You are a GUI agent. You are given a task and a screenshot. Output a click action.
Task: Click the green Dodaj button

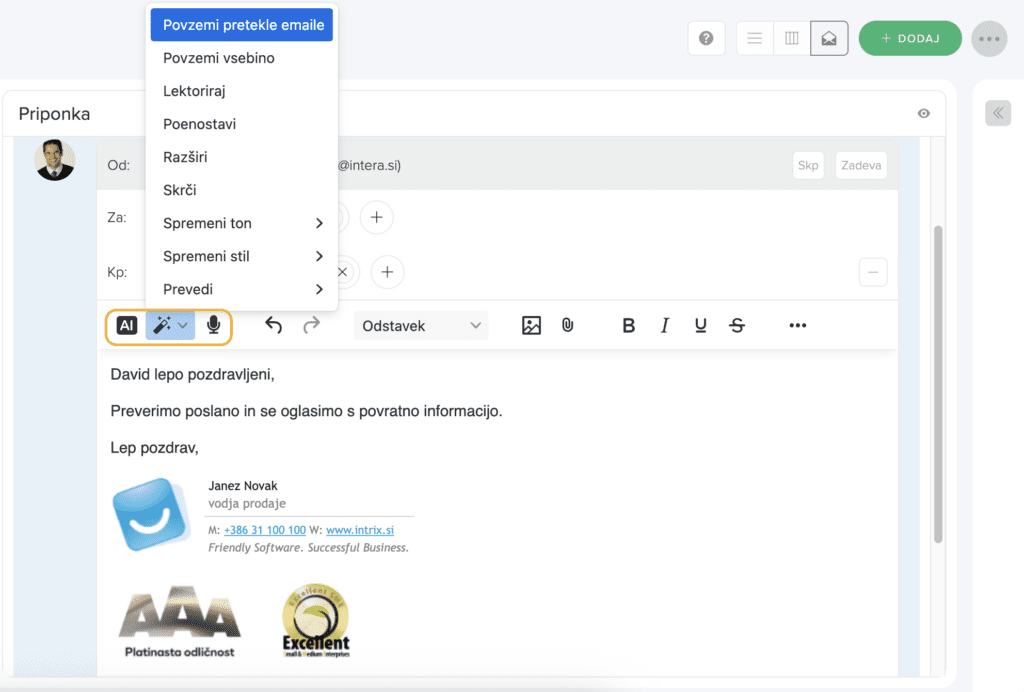(x=910, y=39)
